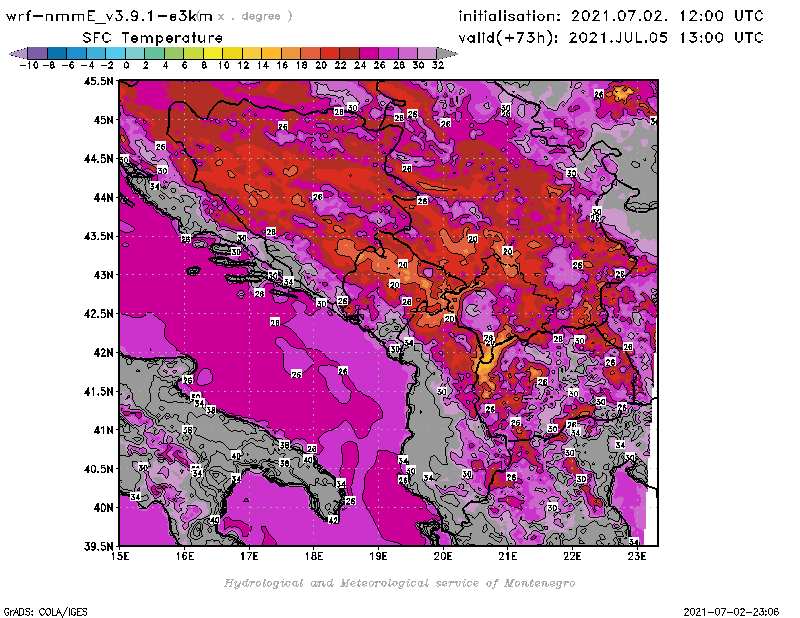Viewport: 800px width, 618px height.
Task: Click the orange legend swatch between 14 and 16
Action: [271, 54]
